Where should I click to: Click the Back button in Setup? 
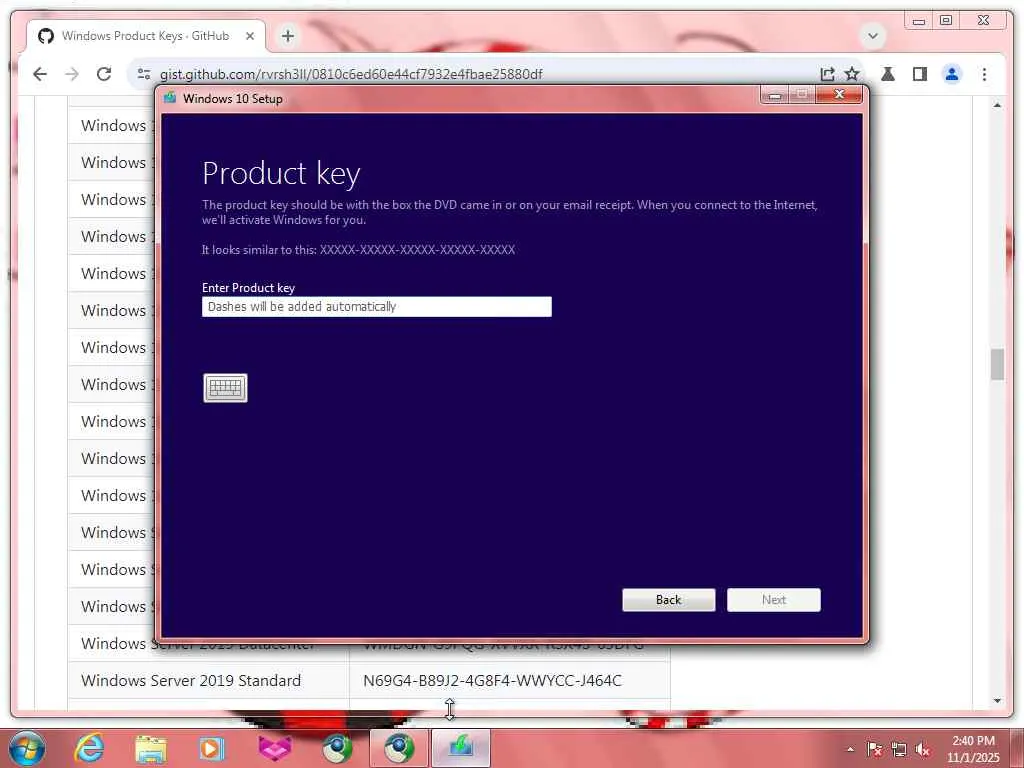pos(669,600)
